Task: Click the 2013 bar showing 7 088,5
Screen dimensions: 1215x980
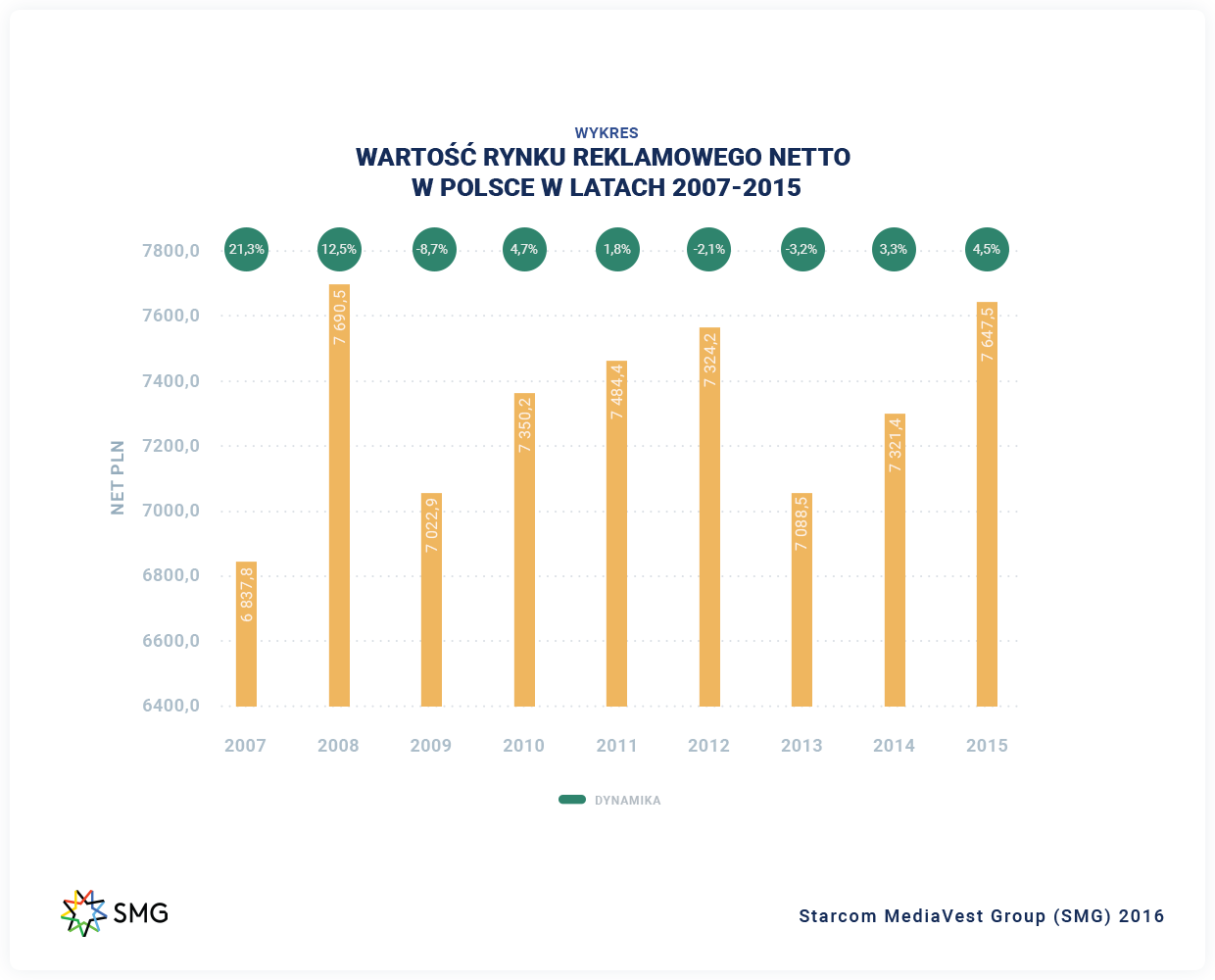Action: (802, 600)
